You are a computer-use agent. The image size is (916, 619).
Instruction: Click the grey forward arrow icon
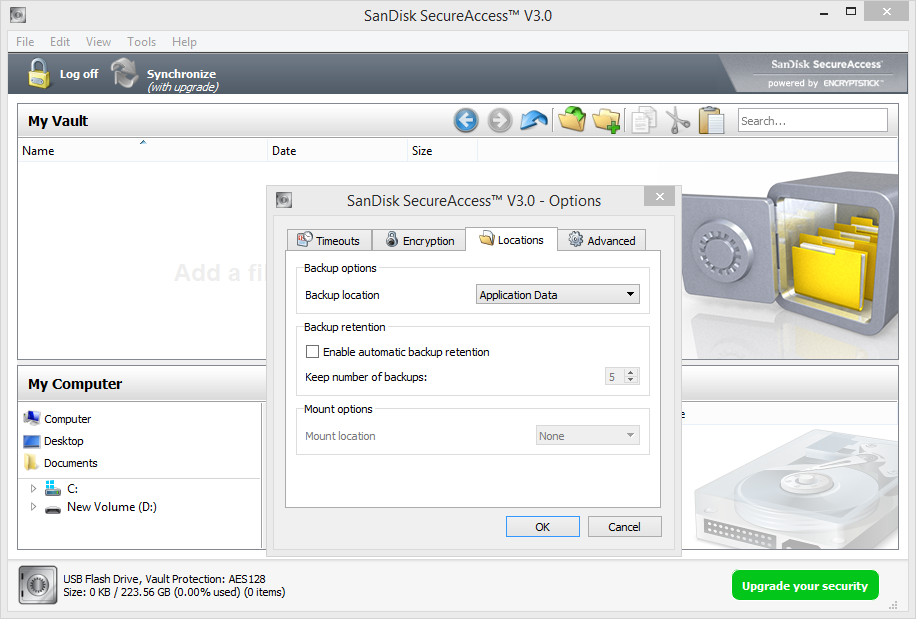500,121
